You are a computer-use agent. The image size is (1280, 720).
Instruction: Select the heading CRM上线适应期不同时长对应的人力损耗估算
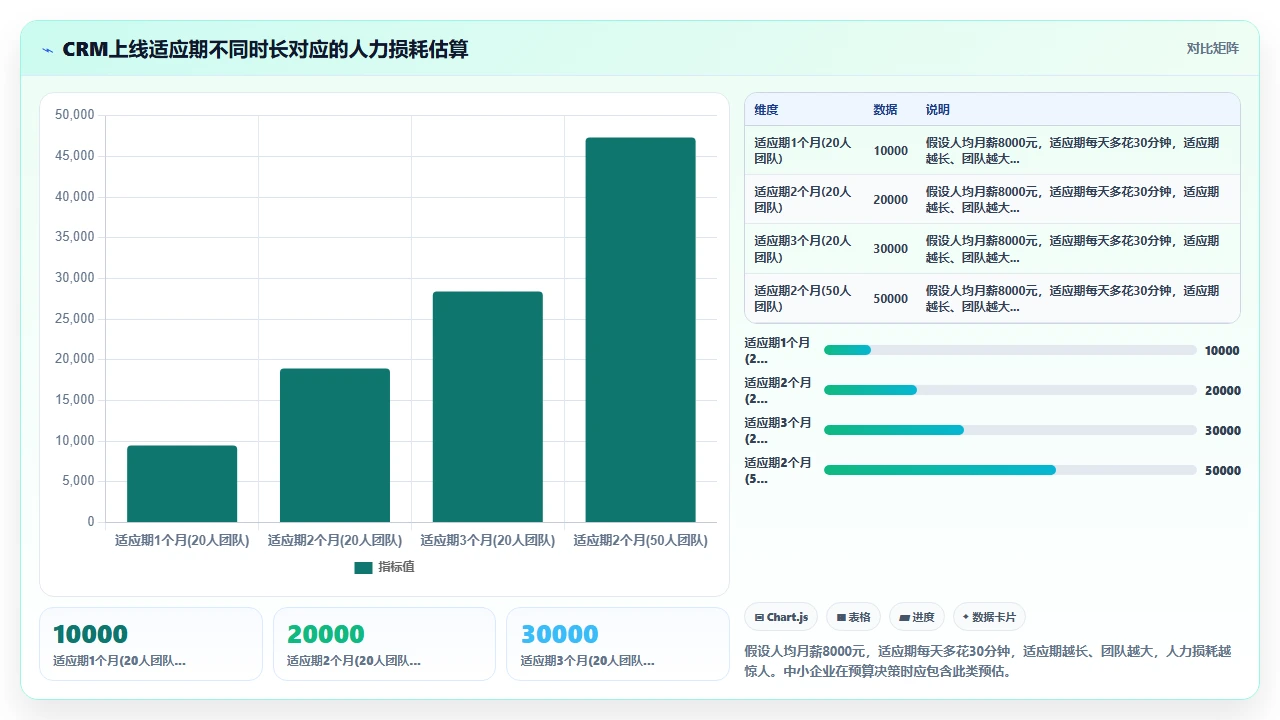click(x=265, y=49)
